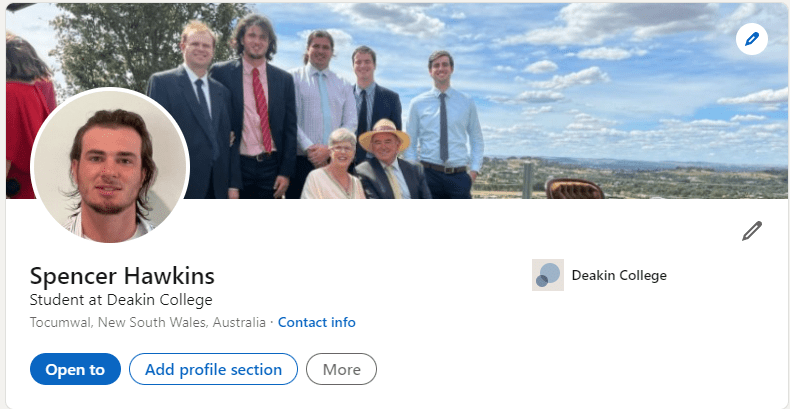Expand the Open to options
The image size is (790, 409).
pos(75,369)
